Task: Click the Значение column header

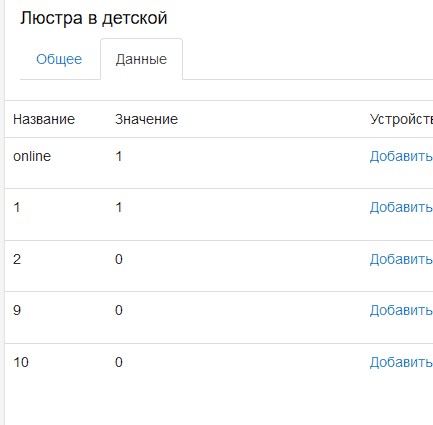Action: (146, 119)
